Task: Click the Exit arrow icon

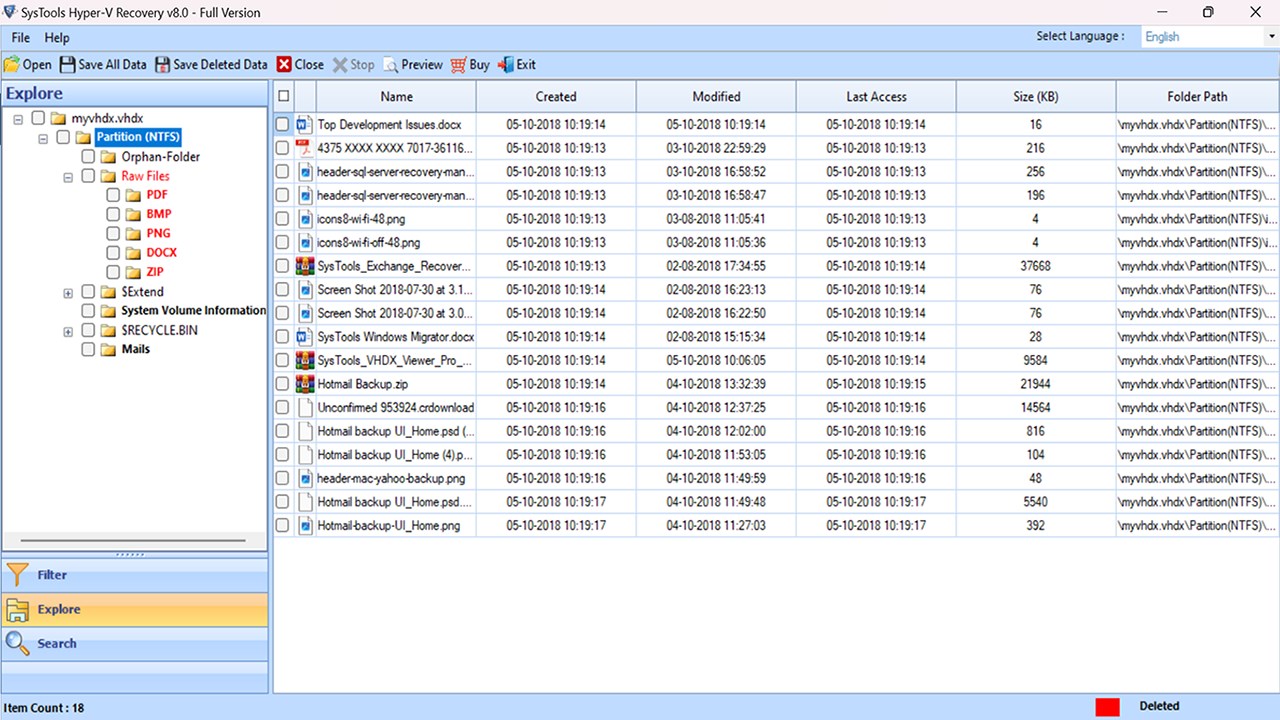Action: click(505, 64)
